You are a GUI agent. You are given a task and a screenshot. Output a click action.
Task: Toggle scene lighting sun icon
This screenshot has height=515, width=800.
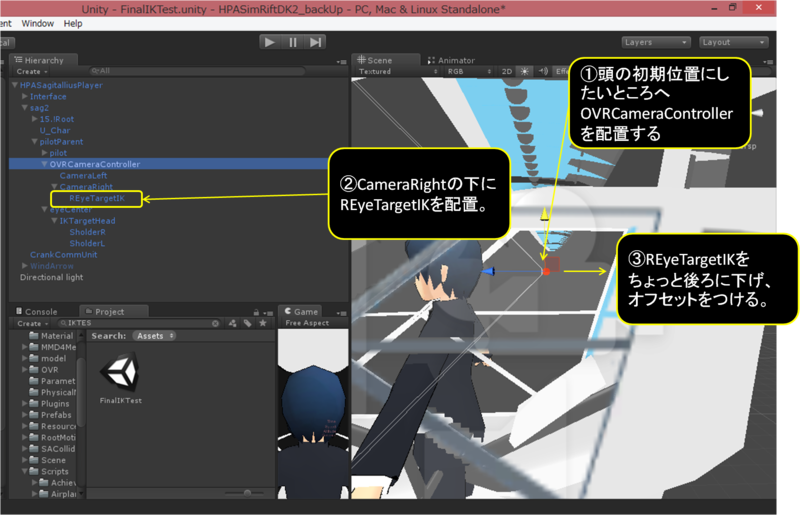(x=524, y=71)
